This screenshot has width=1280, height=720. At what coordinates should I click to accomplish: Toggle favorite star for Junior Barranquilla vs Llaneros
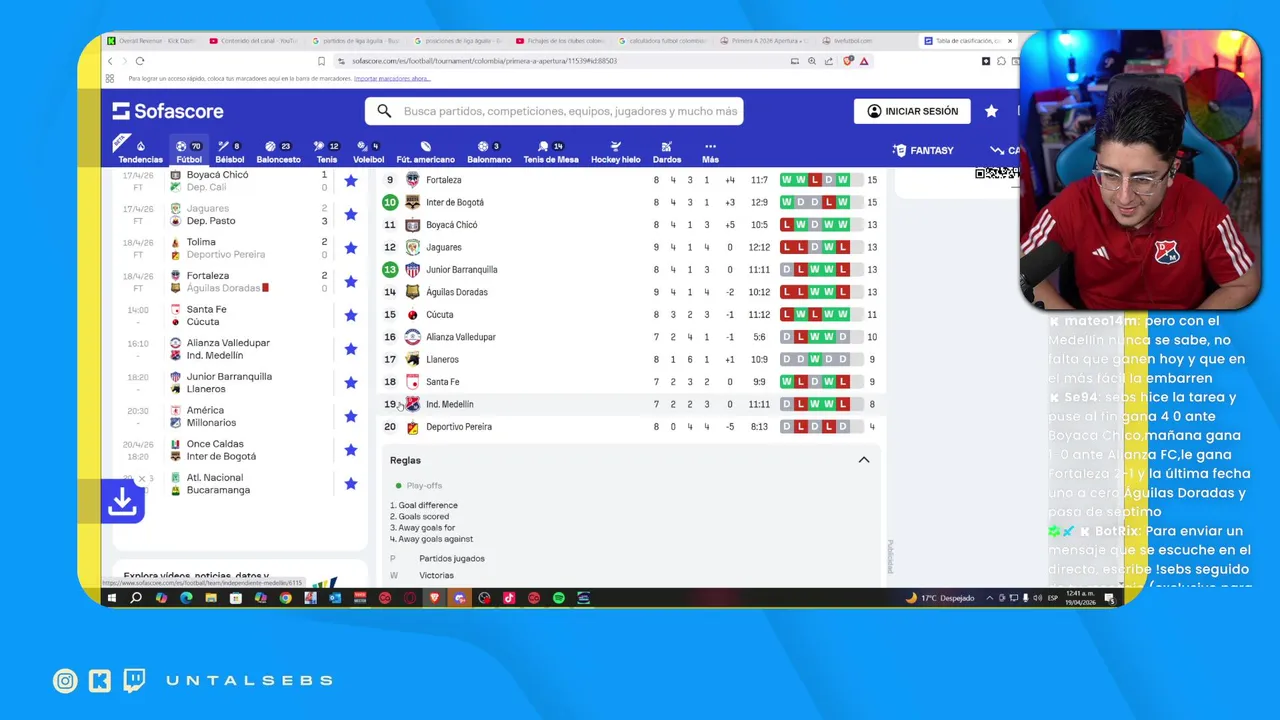coord(350,383)
